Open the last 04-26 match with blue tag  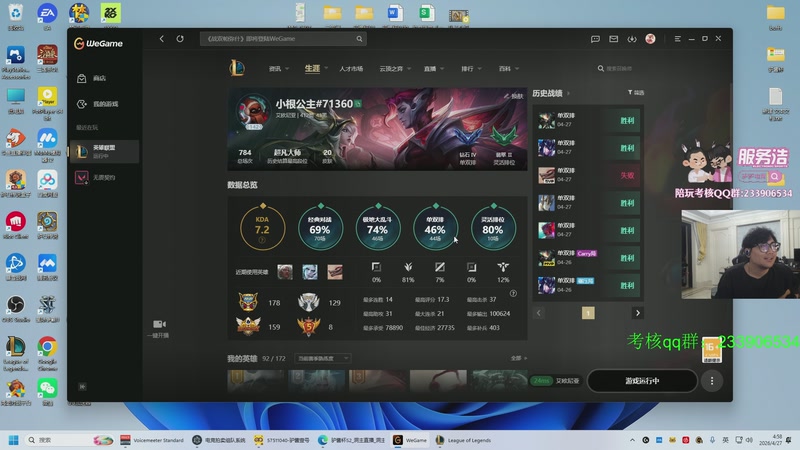(588, 286)
